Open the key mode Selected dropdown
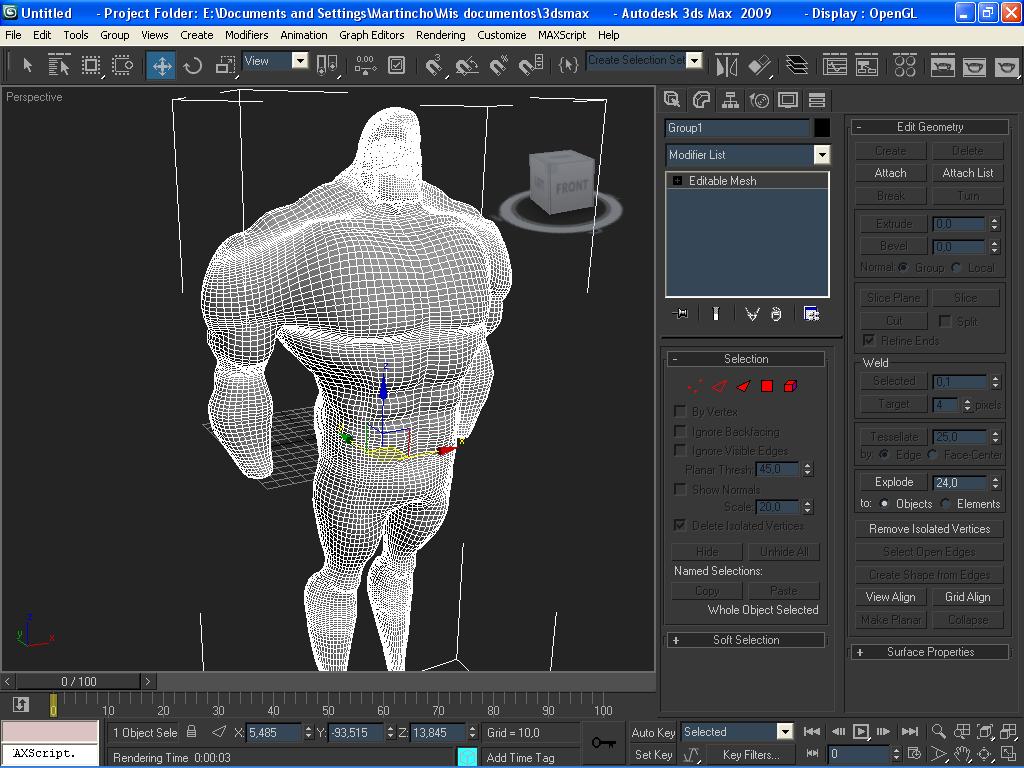1024x768 pixels. (785, 731)
